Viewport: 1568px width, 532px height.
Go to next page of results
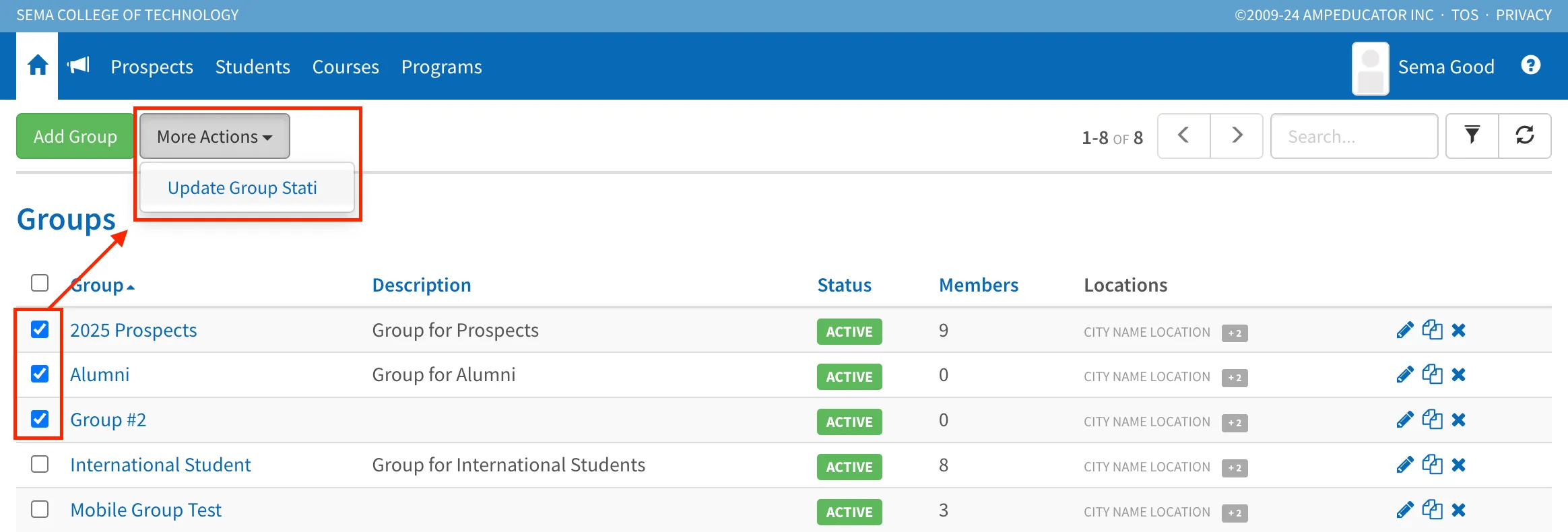(x=1237, y=136)
